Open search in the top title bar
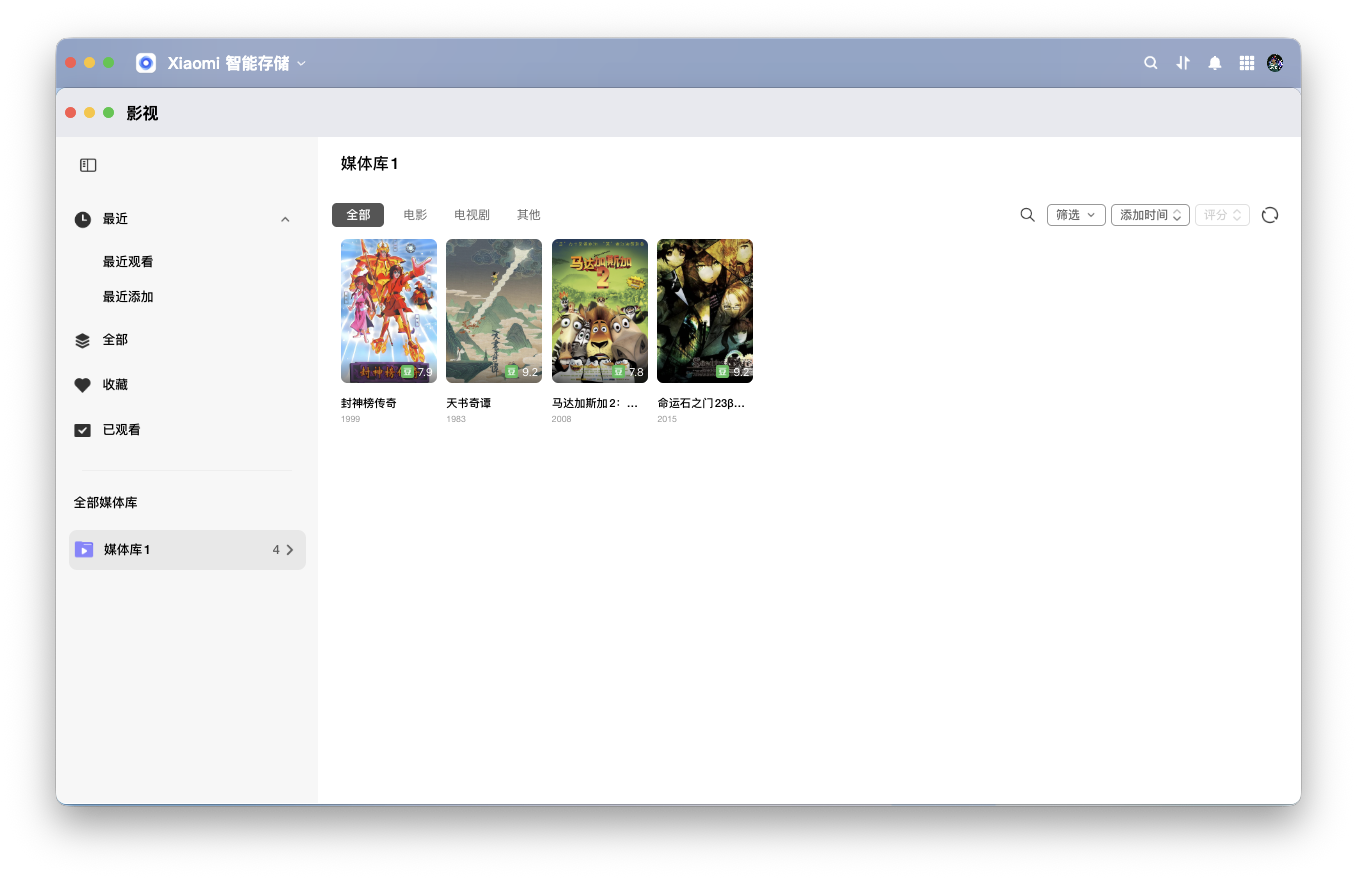Screen dimensions: 1357x880 tap(1151, 63)
